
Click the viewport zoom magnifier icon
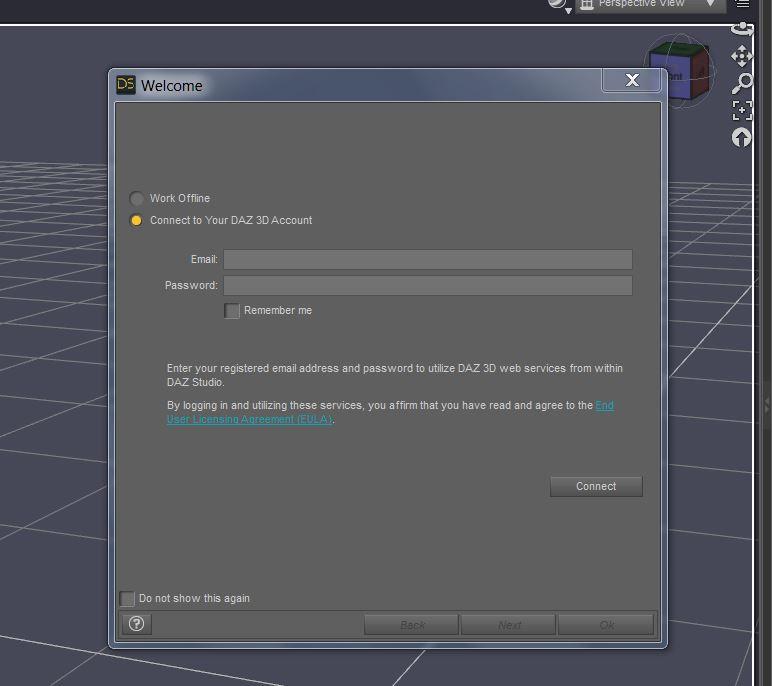741,83
